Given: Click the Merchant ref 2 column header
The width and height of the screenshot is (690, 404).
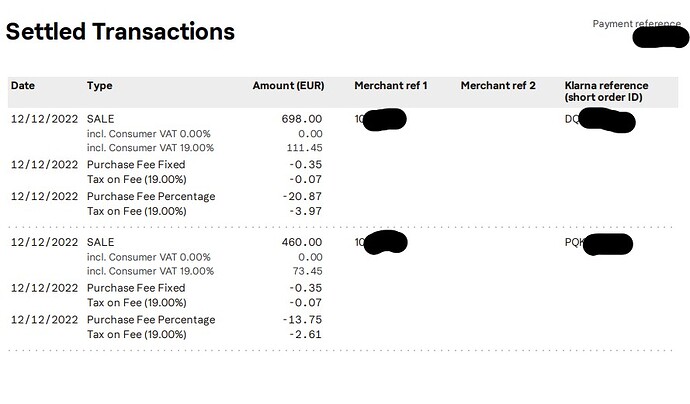Looking at the screenshot, I should coord(498,86).
